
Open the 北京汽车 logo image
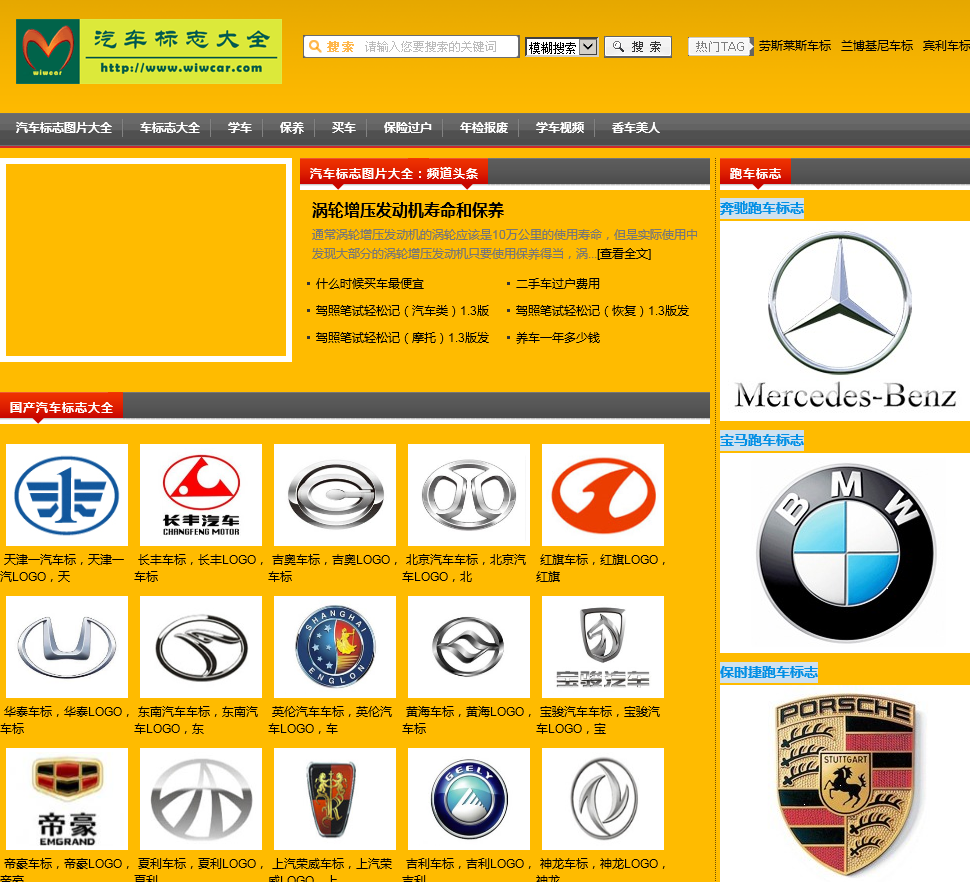click(x=469, y=495)
